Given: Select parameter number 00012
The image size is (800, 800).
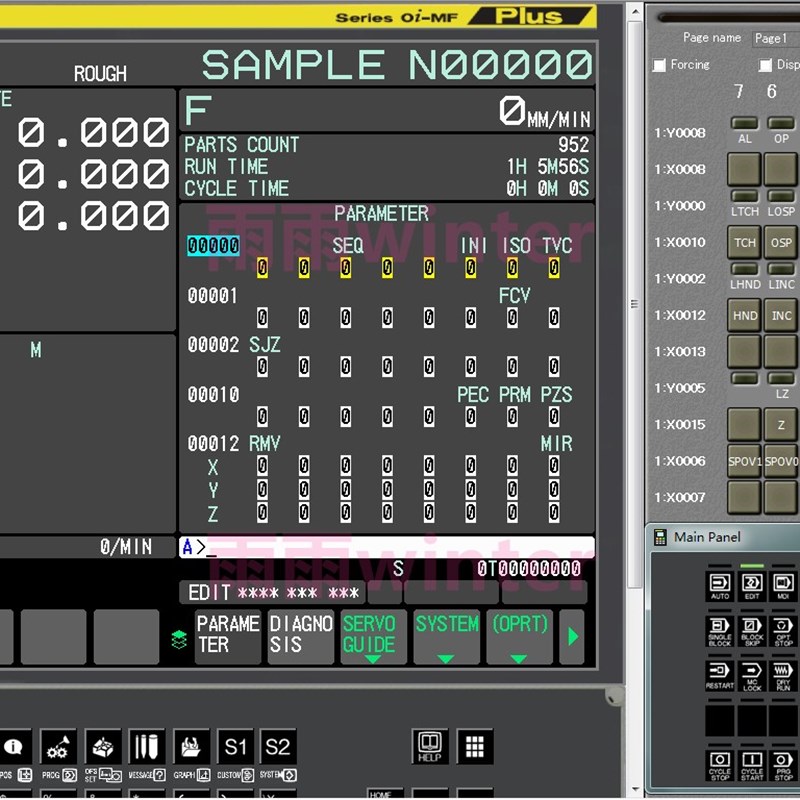Looking at the screenshot, I should point(213,443).
